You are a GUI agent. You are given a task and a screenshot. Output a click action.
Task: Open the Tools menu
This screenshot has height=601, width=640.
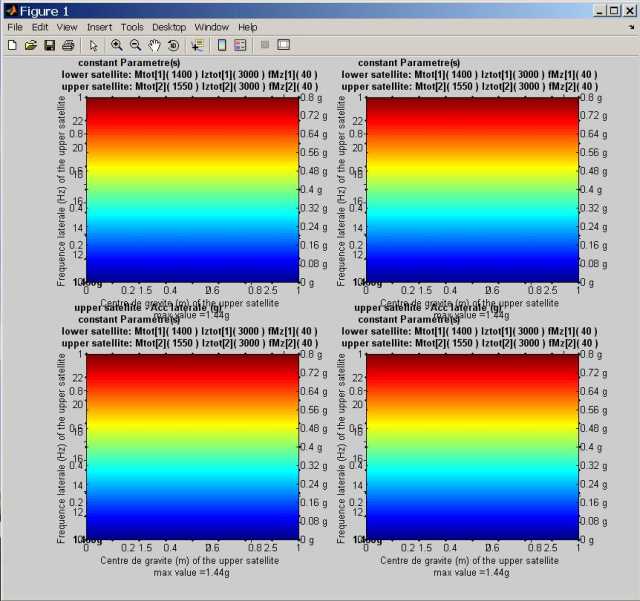pos(132,27)
